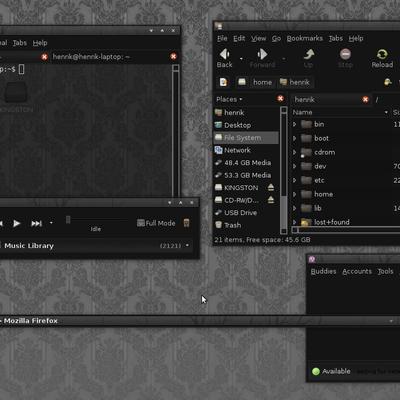Open the View menu in file manager

pyautogui.click(x=258, y=38)
